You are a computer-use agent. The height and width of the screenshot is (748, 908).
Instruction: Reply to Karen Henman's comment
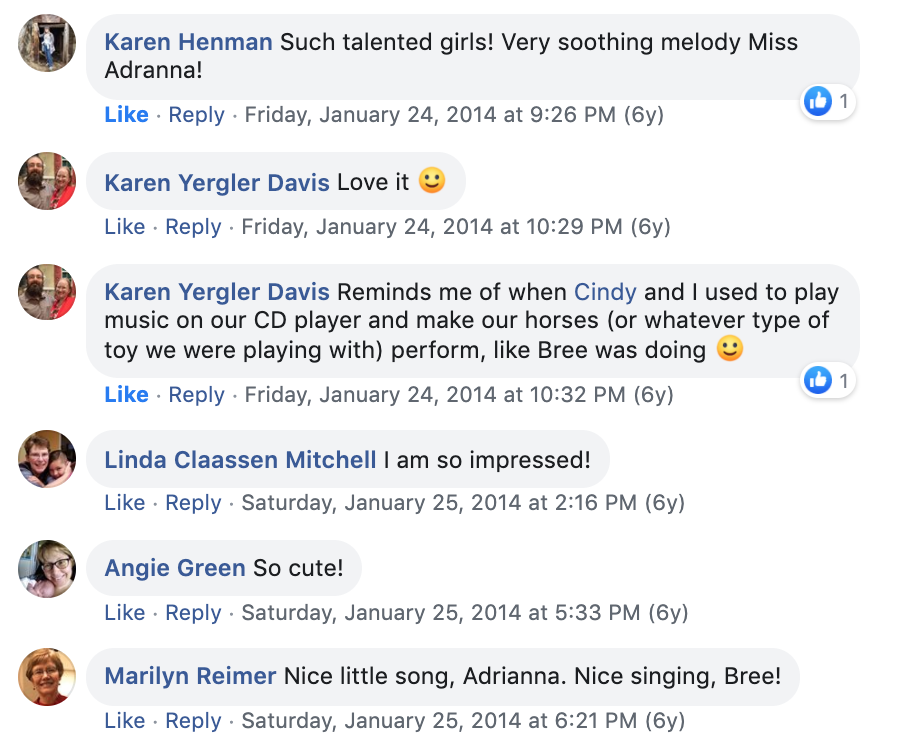coord(196,115)
